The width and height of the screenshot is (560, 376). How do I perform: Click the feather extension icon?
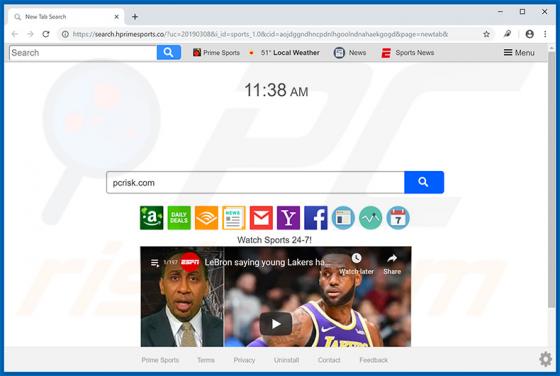point(507,34)
